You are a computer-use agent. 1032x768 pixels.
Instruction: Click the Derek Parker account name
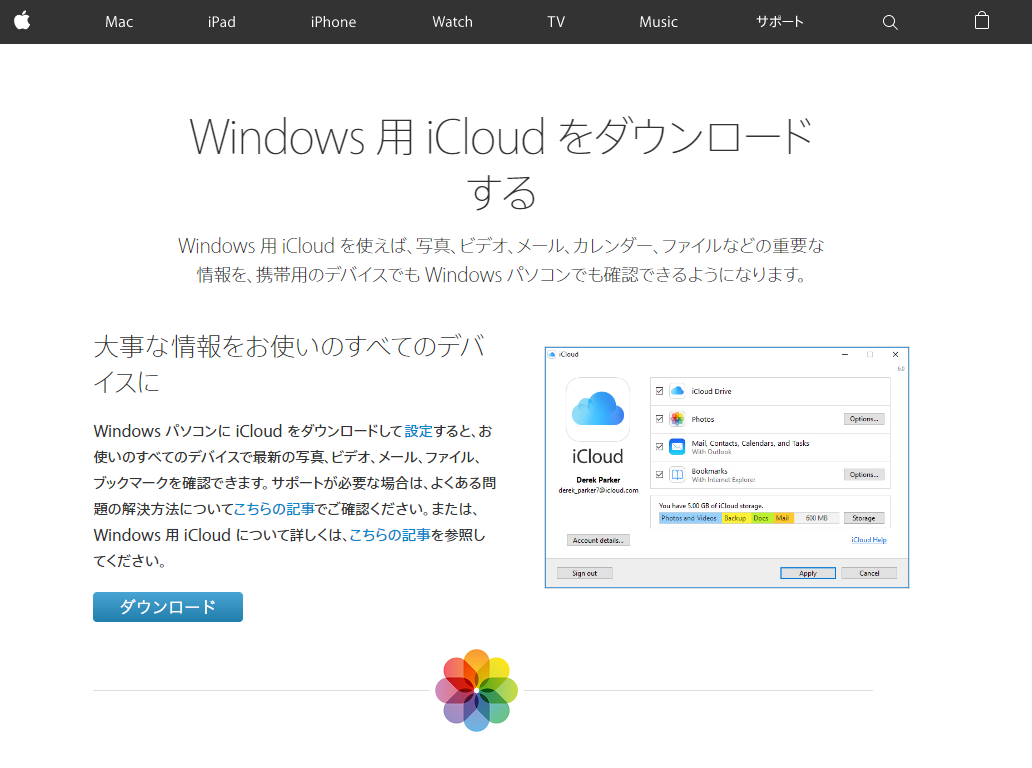(598, 480)
